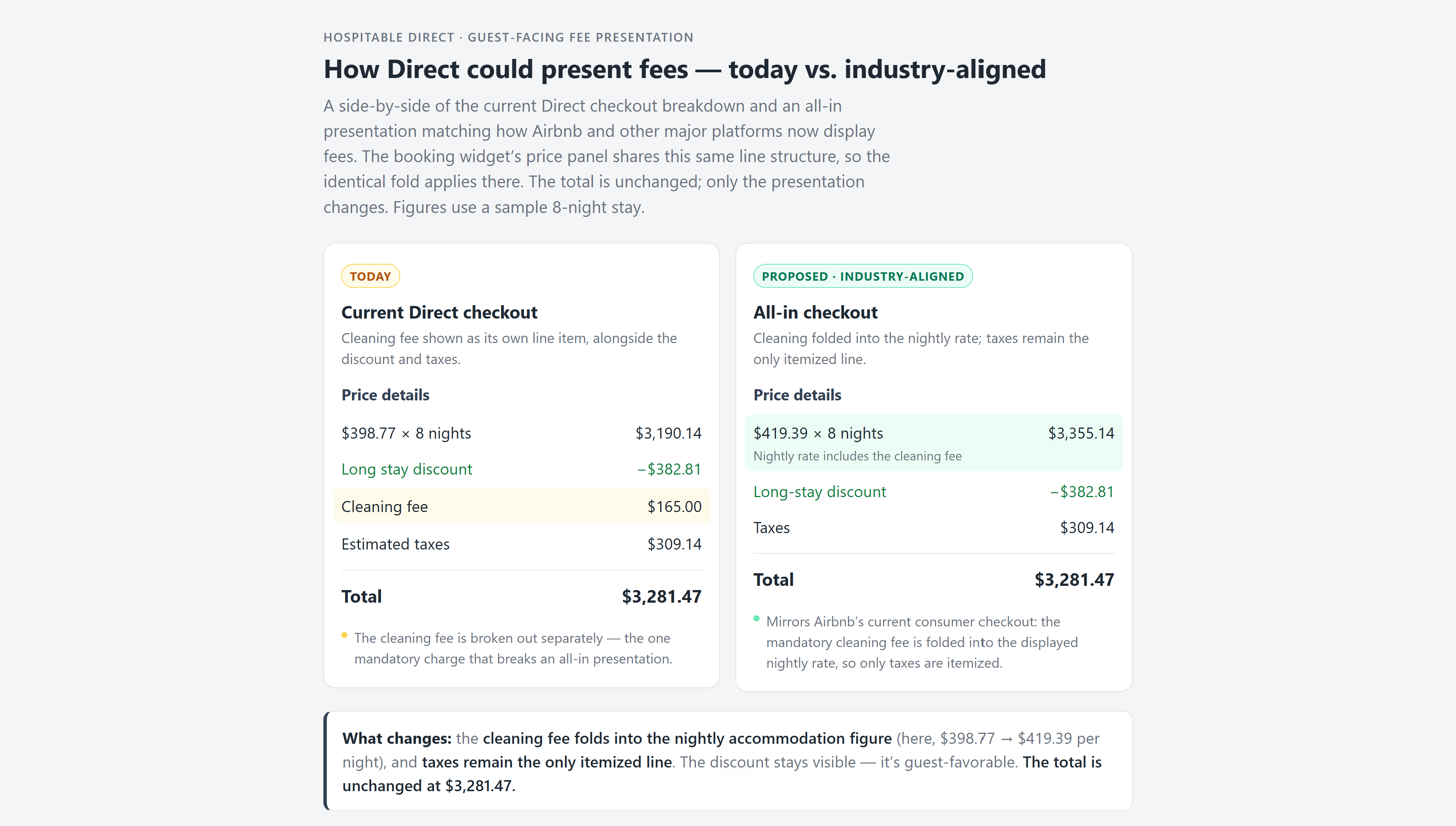Click the $3,190.14 nightly subtotal amount
This screenshot has height=826, width=1456.
[668, 433]
